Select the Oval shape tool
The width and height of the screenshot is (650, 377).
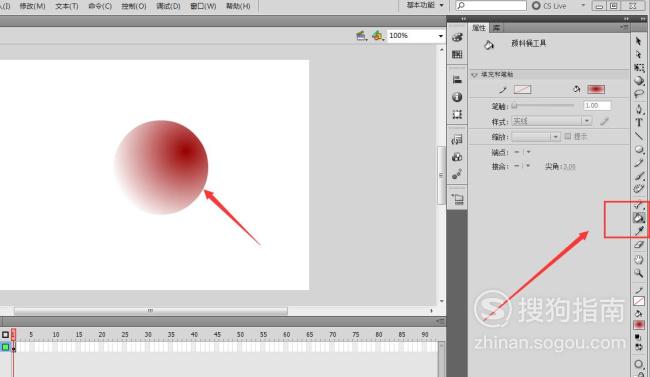(x=639, y=149)
